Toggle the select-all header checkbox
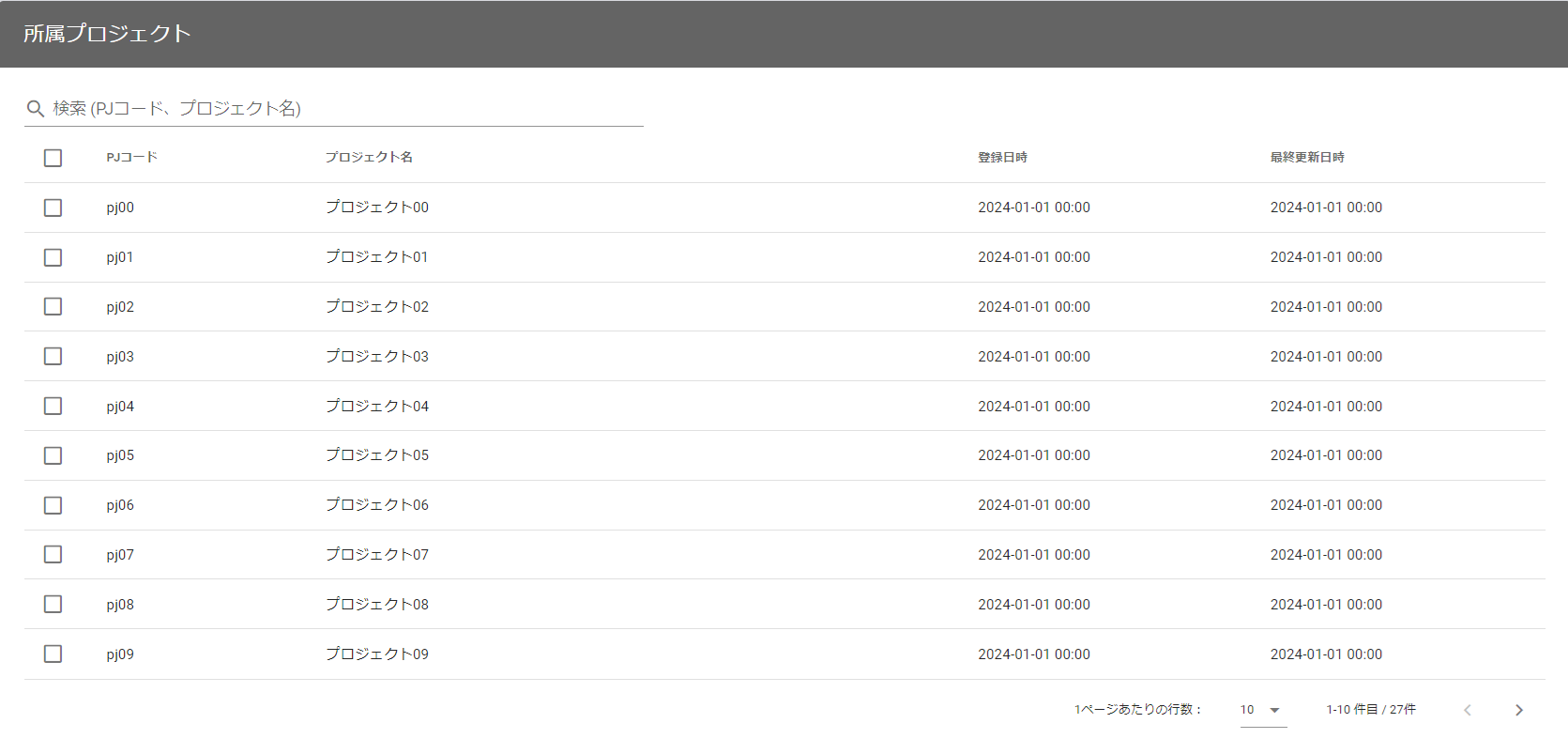1568x754 pixels. [53, 158]
